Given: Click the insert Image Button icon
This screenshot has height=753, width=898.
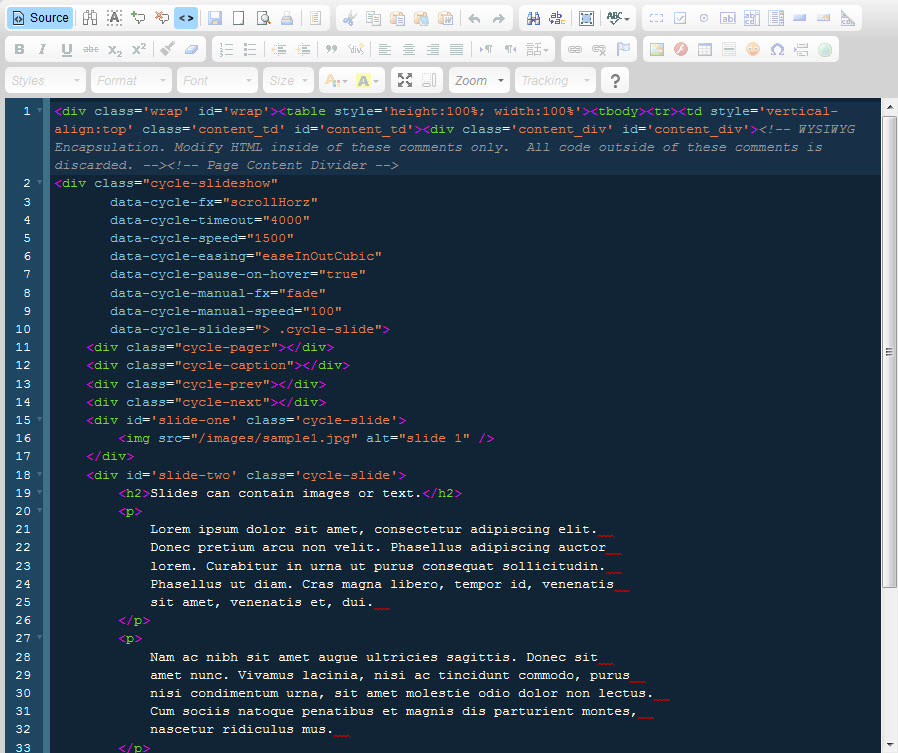Looking at the screenshot, I should [824, 18].
